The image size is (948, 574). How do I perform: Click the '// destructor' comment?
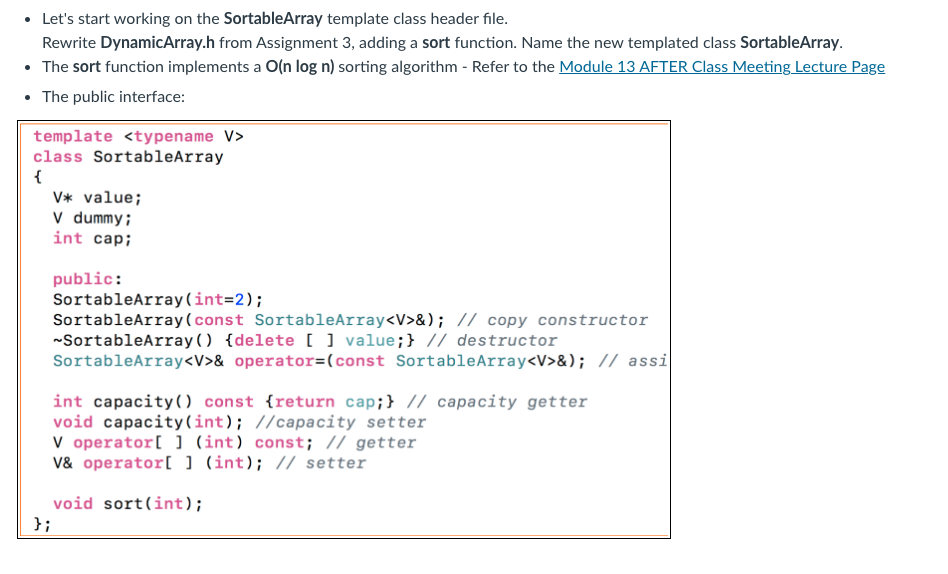492,341
